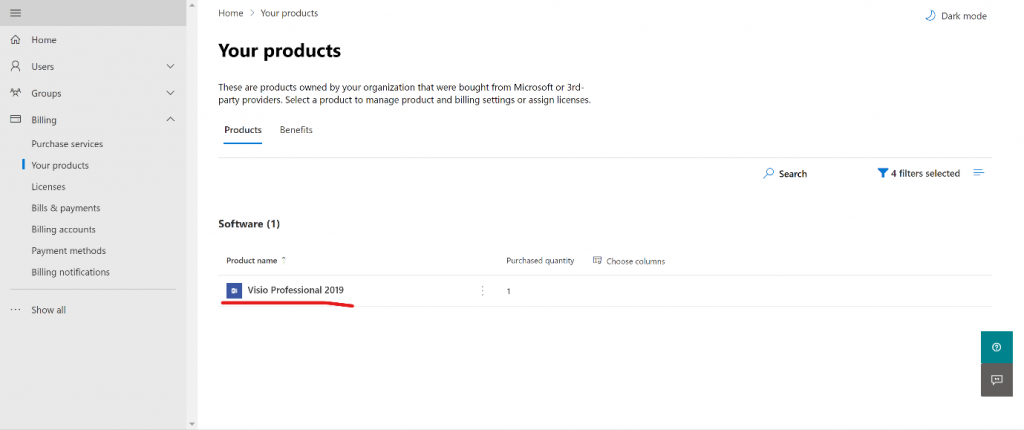Expand the Groups section chevron
Screen dimensions: 1024x430
click(x=170, y=93)
